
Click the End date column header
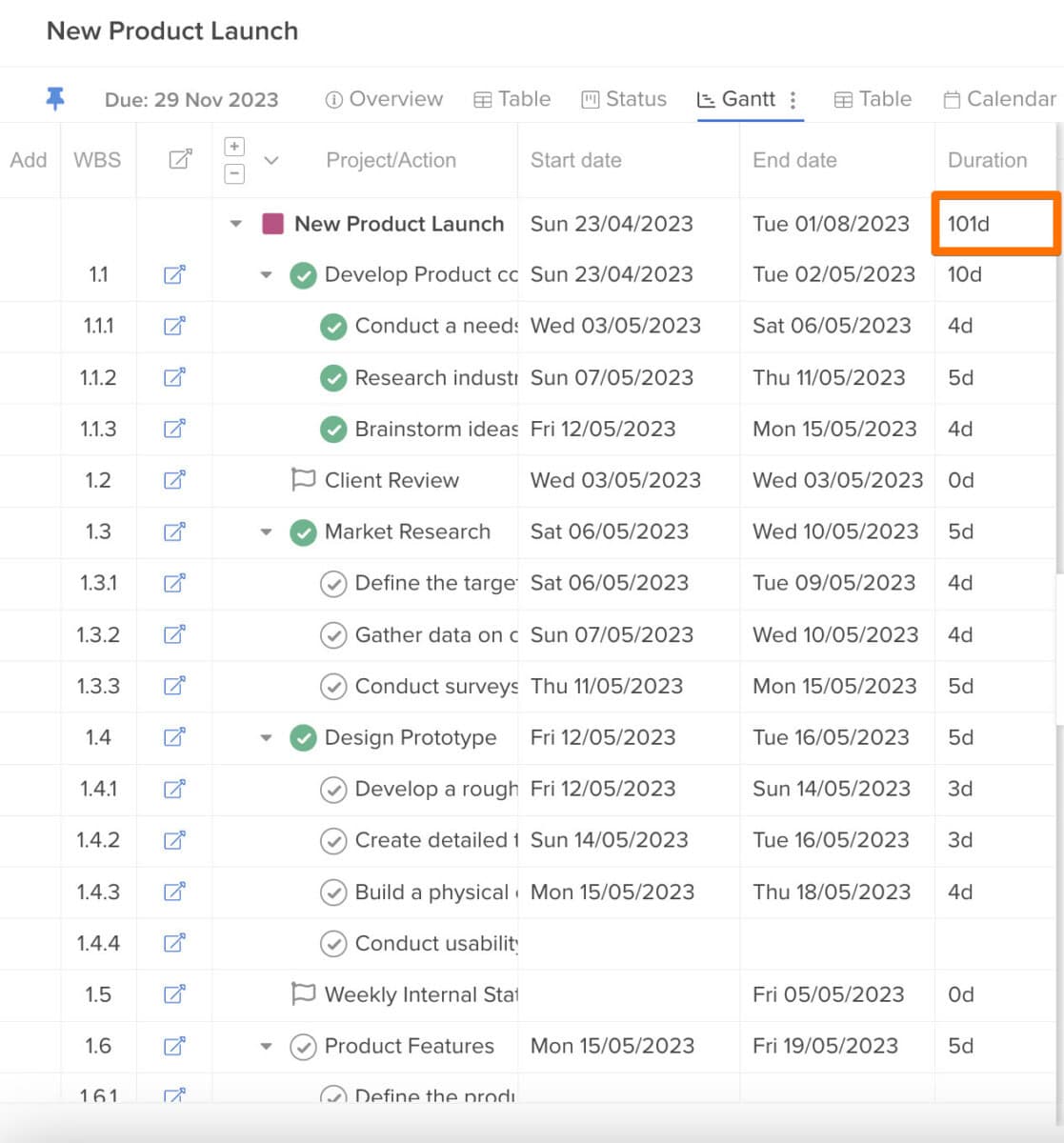point(795,160)
